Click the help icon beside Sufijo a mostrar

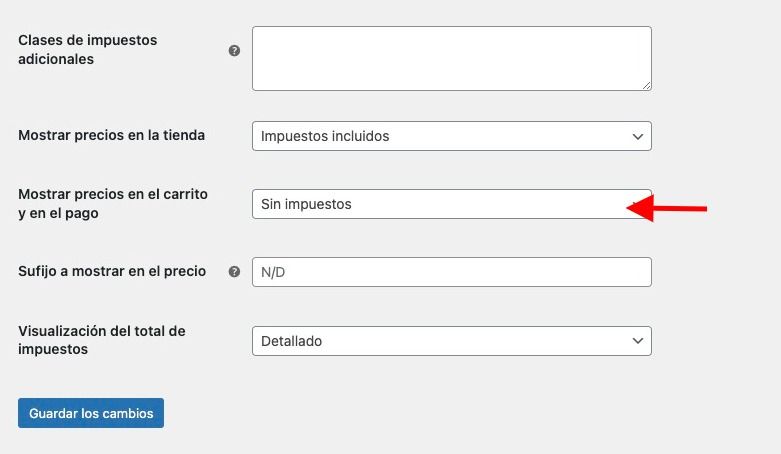[234, 272]
